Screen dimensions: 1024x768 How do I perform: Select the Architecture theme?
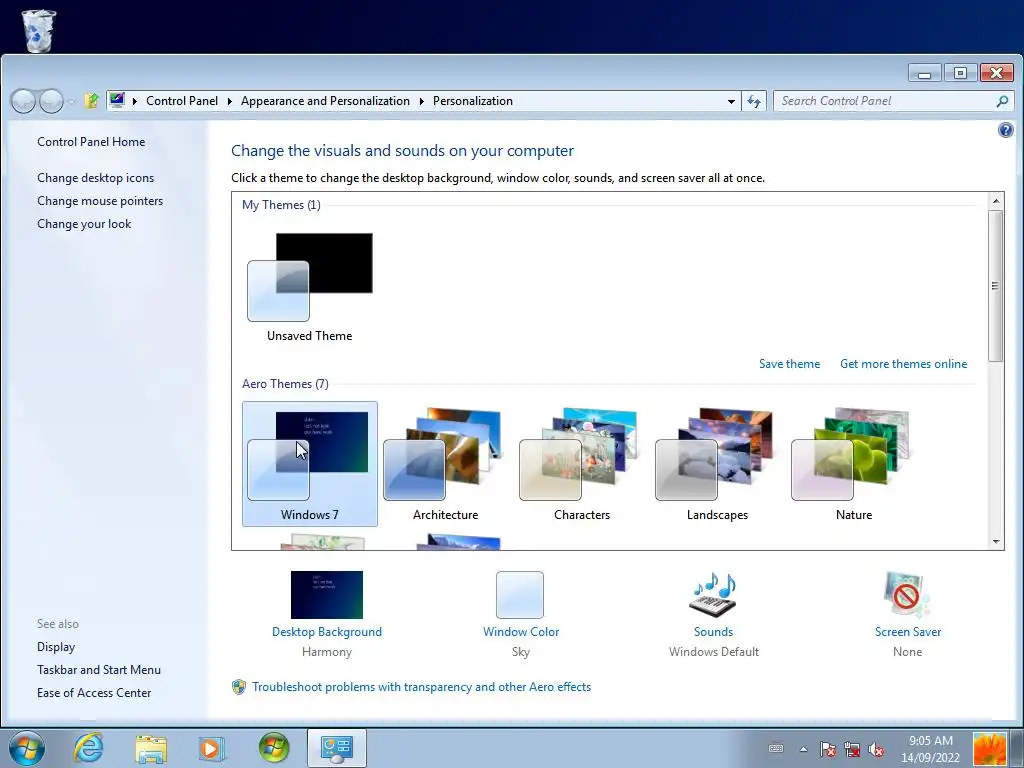(x=445, y=464)
